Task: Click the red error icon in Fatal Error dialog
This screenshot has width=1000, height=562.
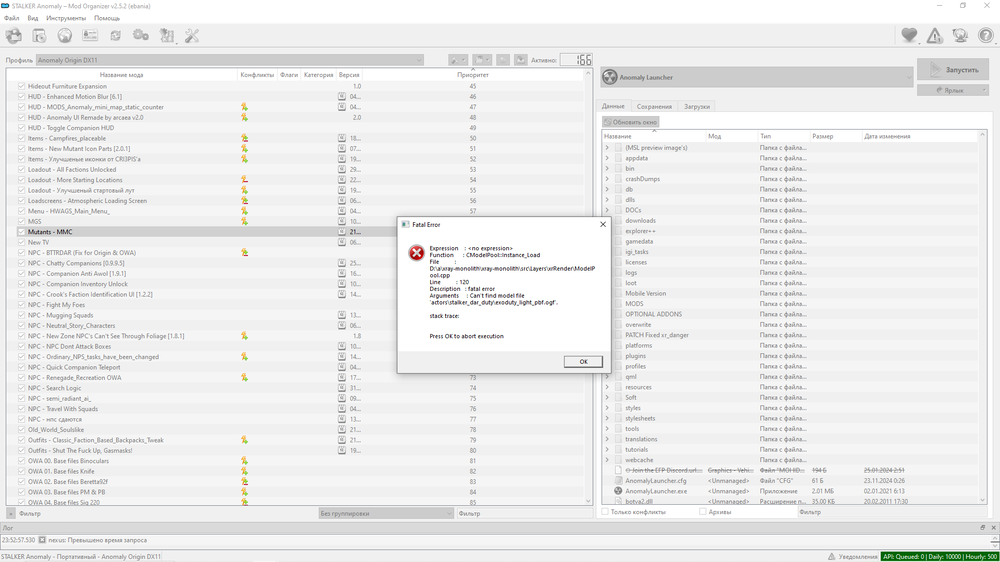Action: 416,253
